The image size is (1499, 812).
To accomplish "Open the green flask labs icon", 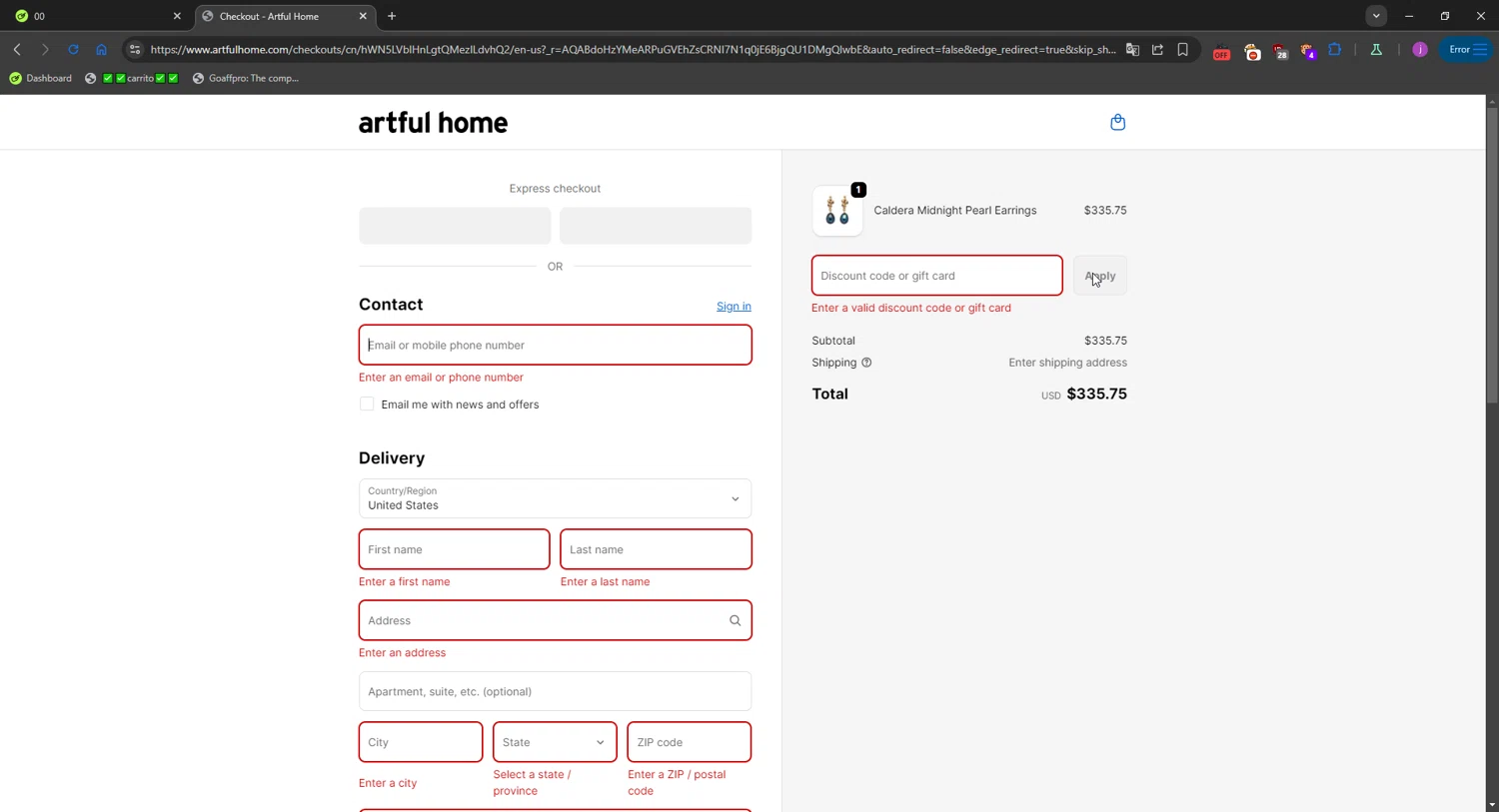I will 1376,49.
